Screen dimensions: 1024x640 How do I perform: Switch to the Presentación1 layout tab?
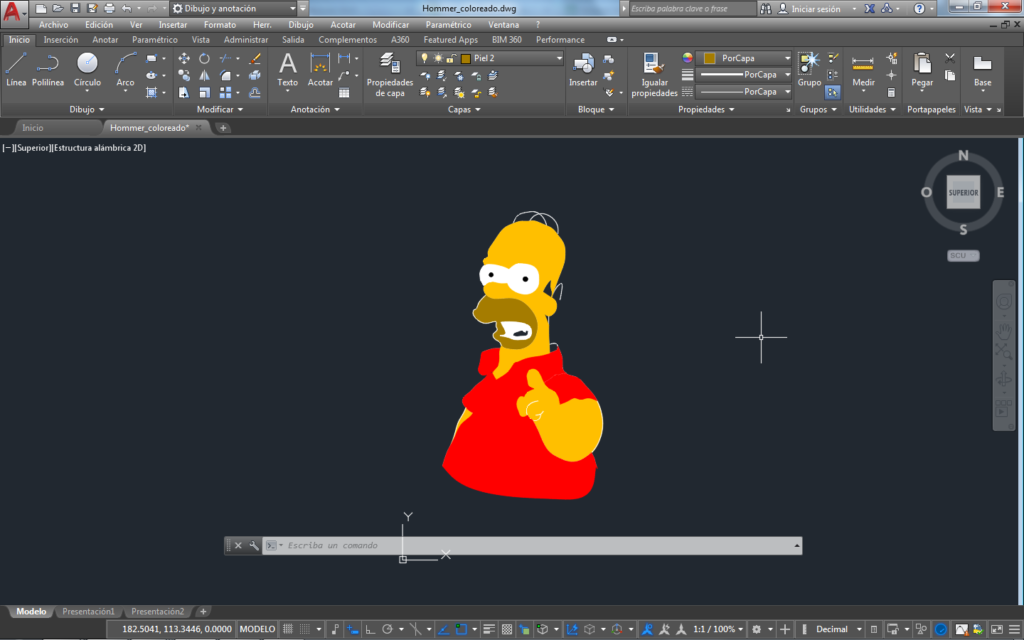pyautogui.click(x=88, y=611)
